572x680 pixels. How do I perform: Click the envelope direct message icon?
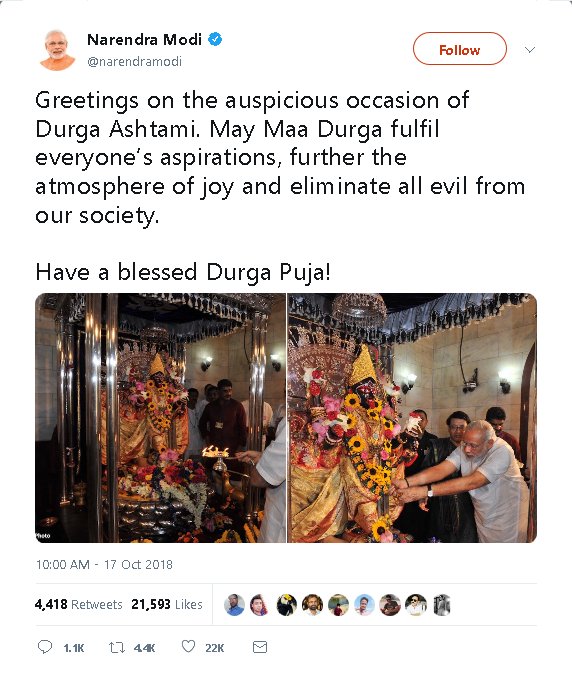pos(260,647)
